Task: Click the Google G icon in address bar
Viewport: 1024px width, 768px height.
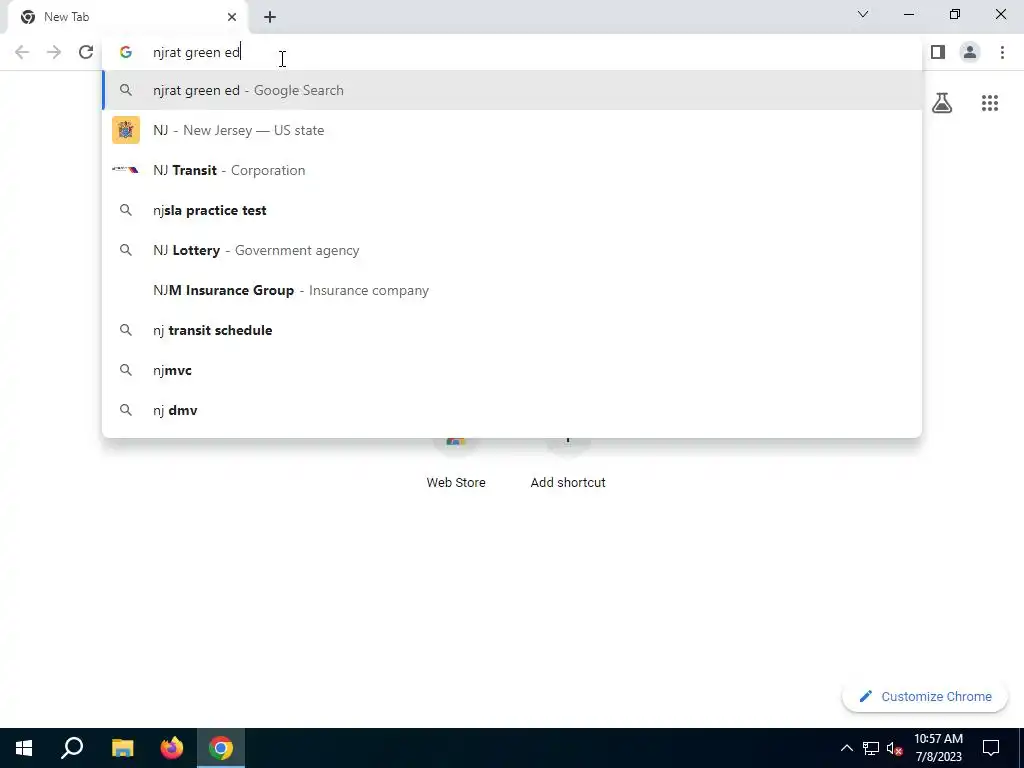Action: pos(126,52)
